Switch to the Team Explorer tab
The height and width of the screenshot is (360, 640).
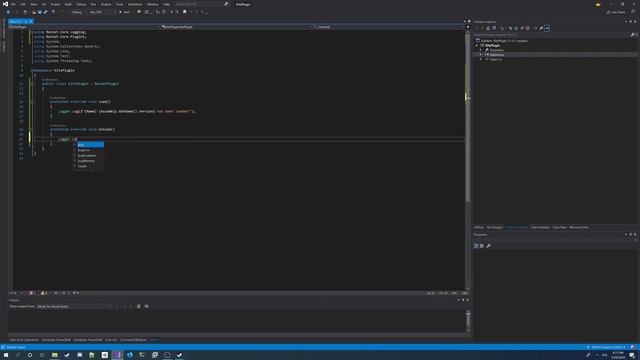[x=540, y=227]
